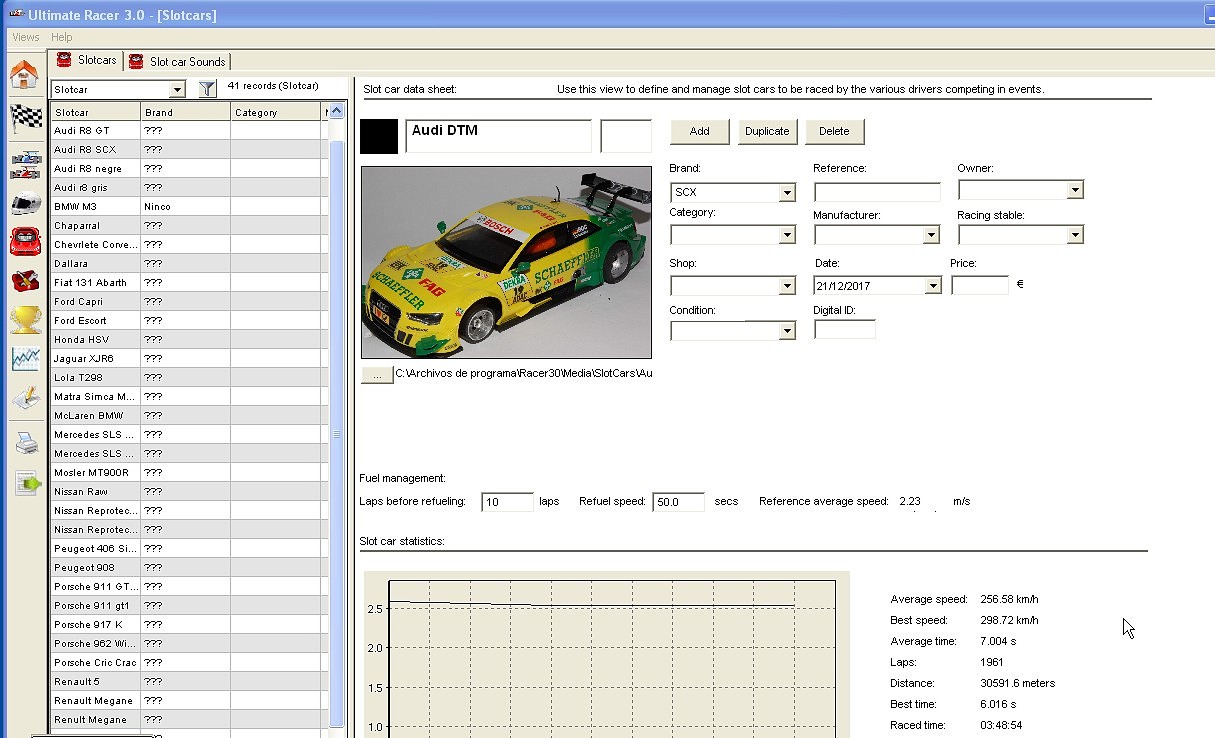Select the Audi R8 GT row
This screenshot has height=738, width=1215.
coord(189,131)
